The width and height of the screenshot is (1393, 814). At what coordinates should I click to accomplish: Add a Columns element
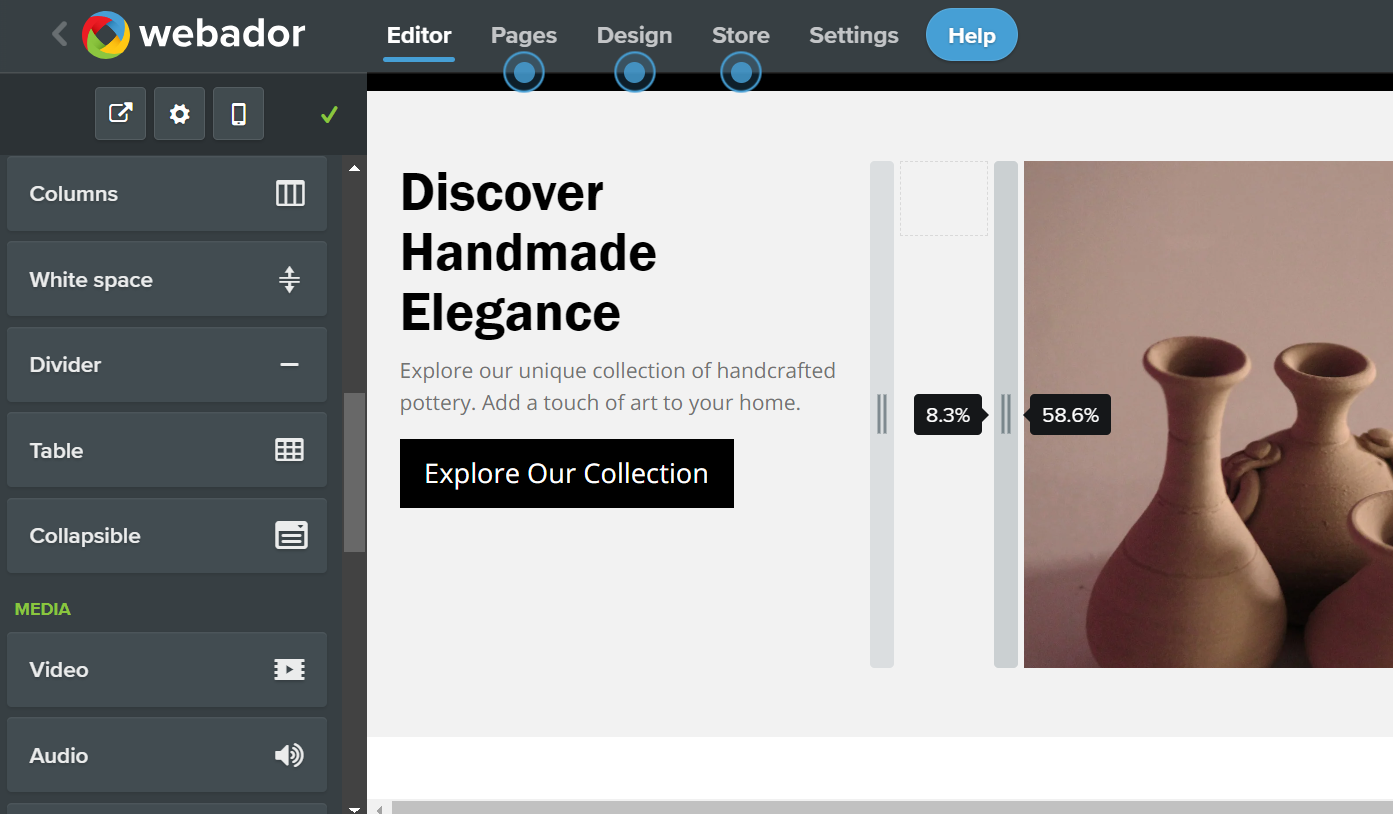point(167,194)
